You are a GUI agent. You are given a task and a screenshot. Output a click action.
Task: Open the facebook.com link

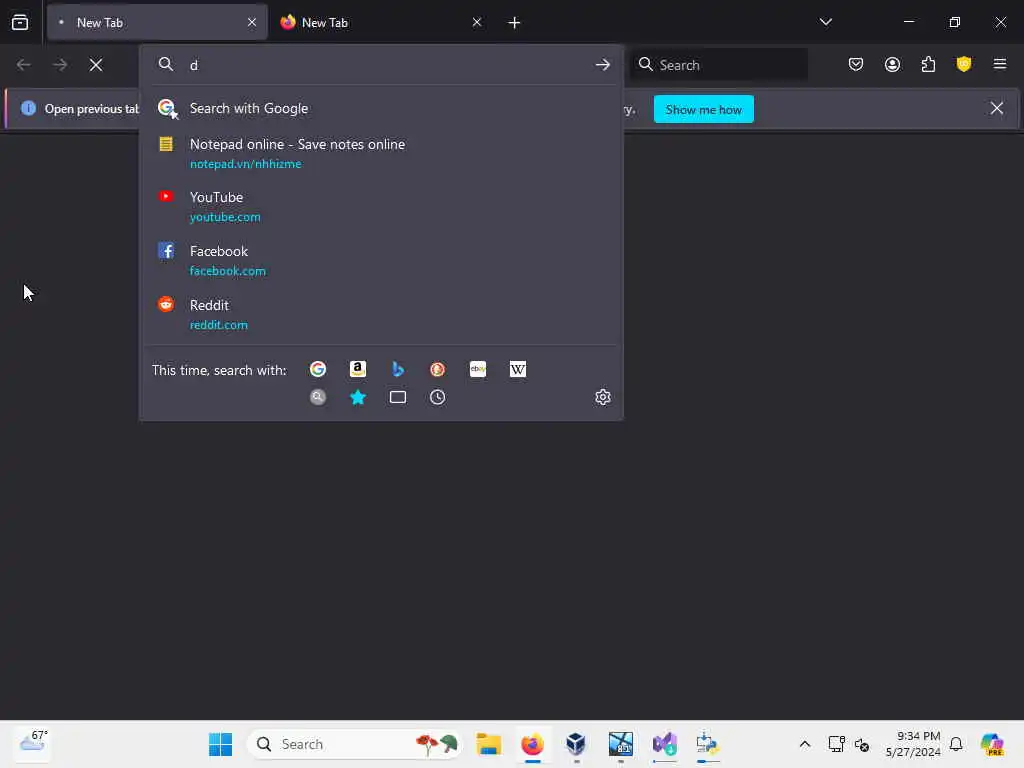coord(227,271)
